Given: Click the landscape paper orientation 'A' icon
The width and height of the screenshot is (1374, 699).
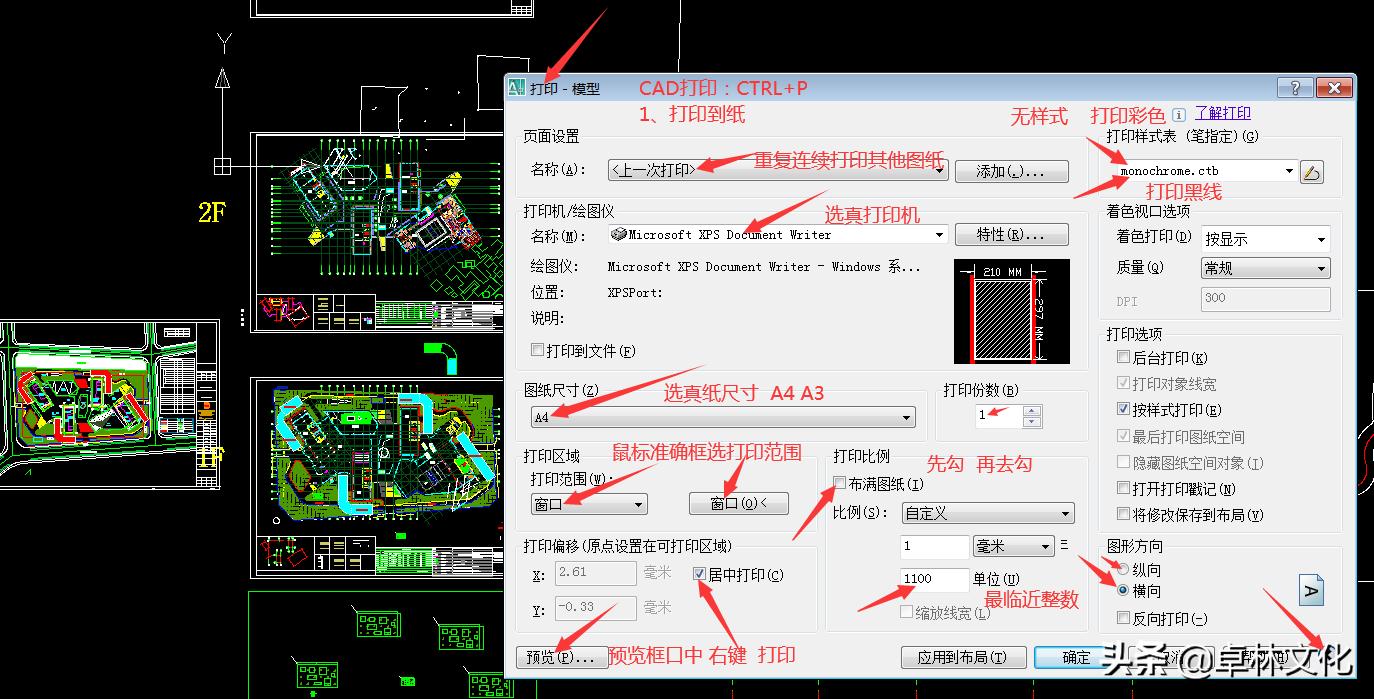Looking at the screenshot, I should click(x=1311, y=590).
